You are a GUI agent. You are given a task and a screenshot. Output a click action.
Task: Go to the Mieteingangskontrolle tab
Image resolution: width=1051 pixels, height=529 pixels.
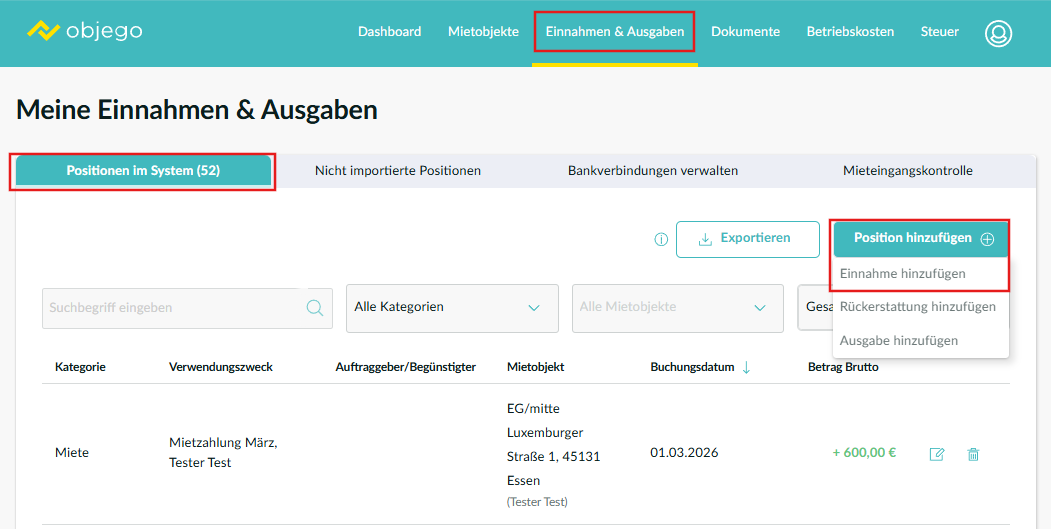coord(907,171)
